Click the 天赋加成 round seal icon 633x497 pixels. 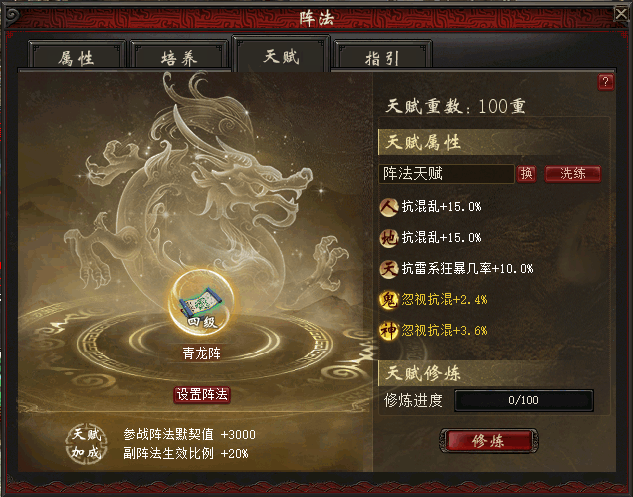point(86,444)
